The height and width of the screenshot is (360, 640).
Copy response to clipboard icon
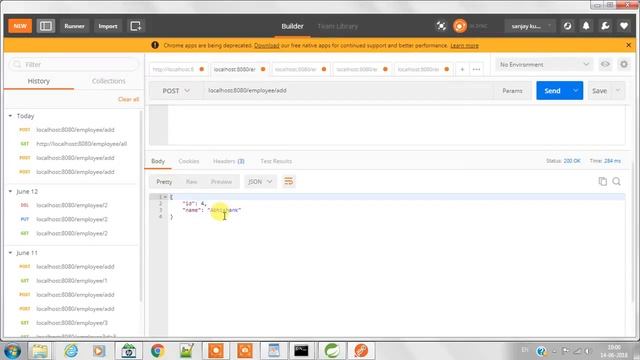tap(602, 182)
